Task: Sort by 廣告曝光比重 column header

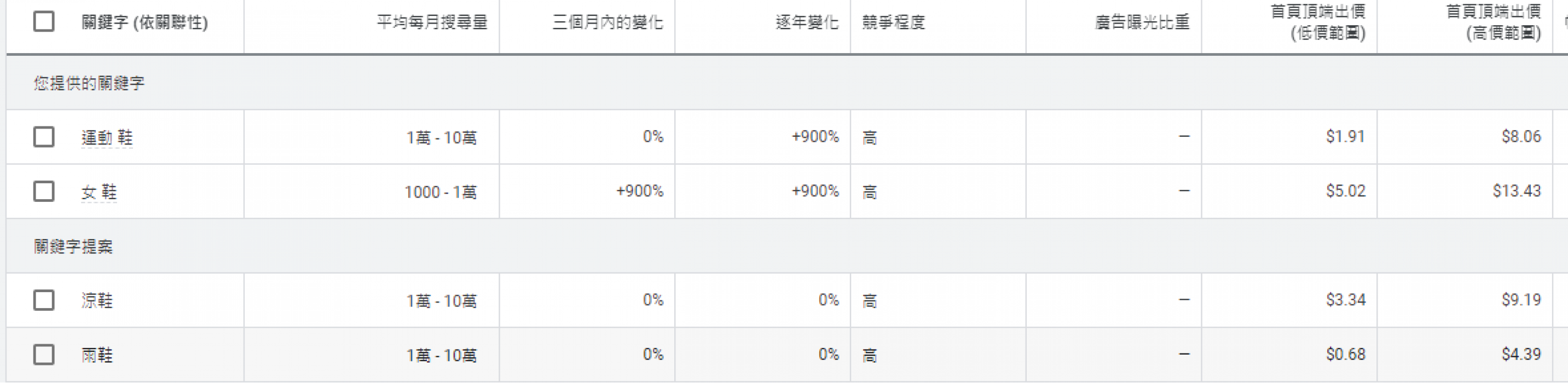Action: pyautogui.click(x=1142, y=22)
